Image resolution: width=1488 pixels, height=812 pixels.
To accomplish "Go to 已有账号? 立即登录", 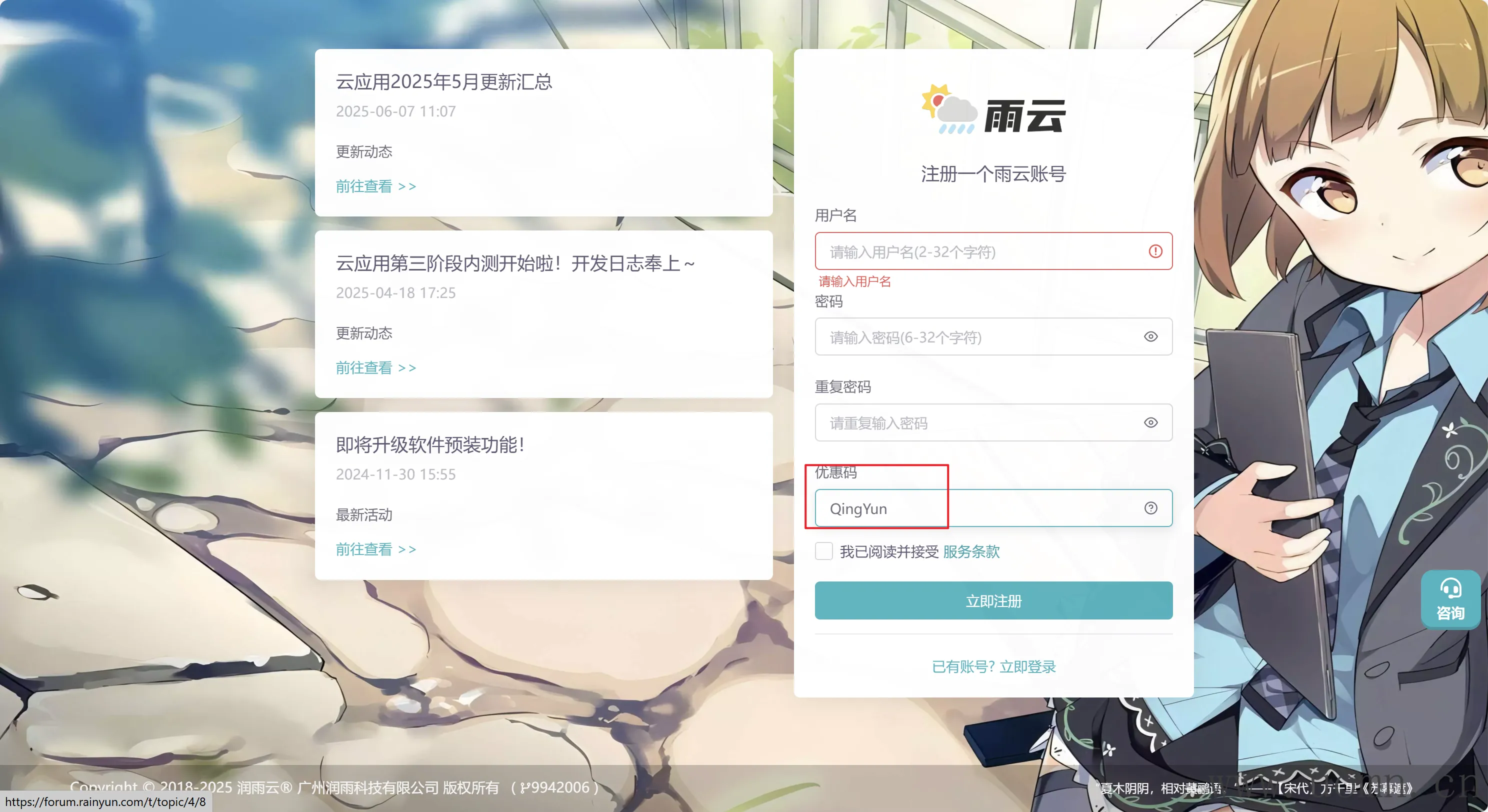I will tap(993, 666).
